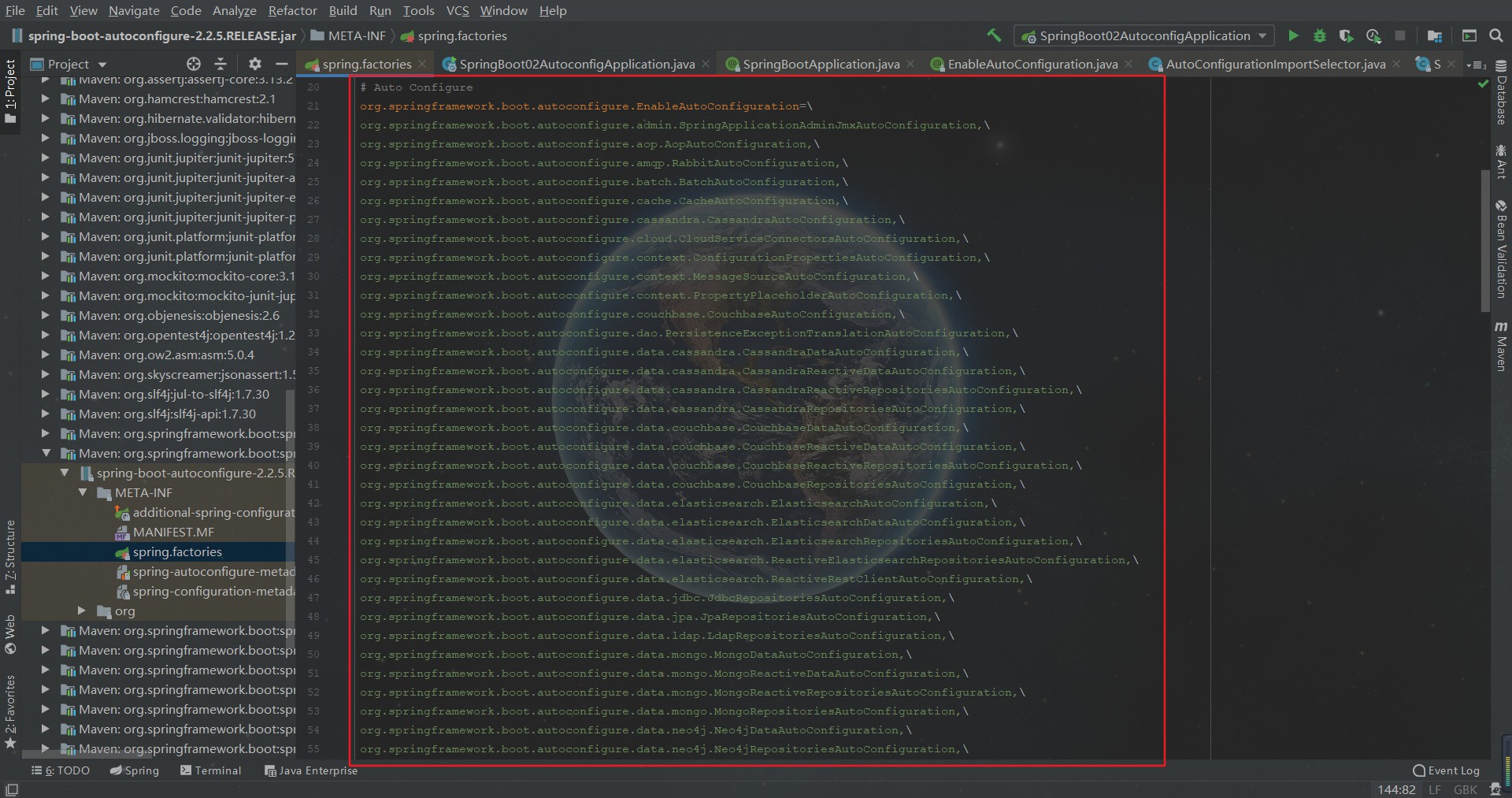Toggle the Z: Structure tool window
Image resolution: width=1512 pixels, height=798 pixels.
pos(10,557)
